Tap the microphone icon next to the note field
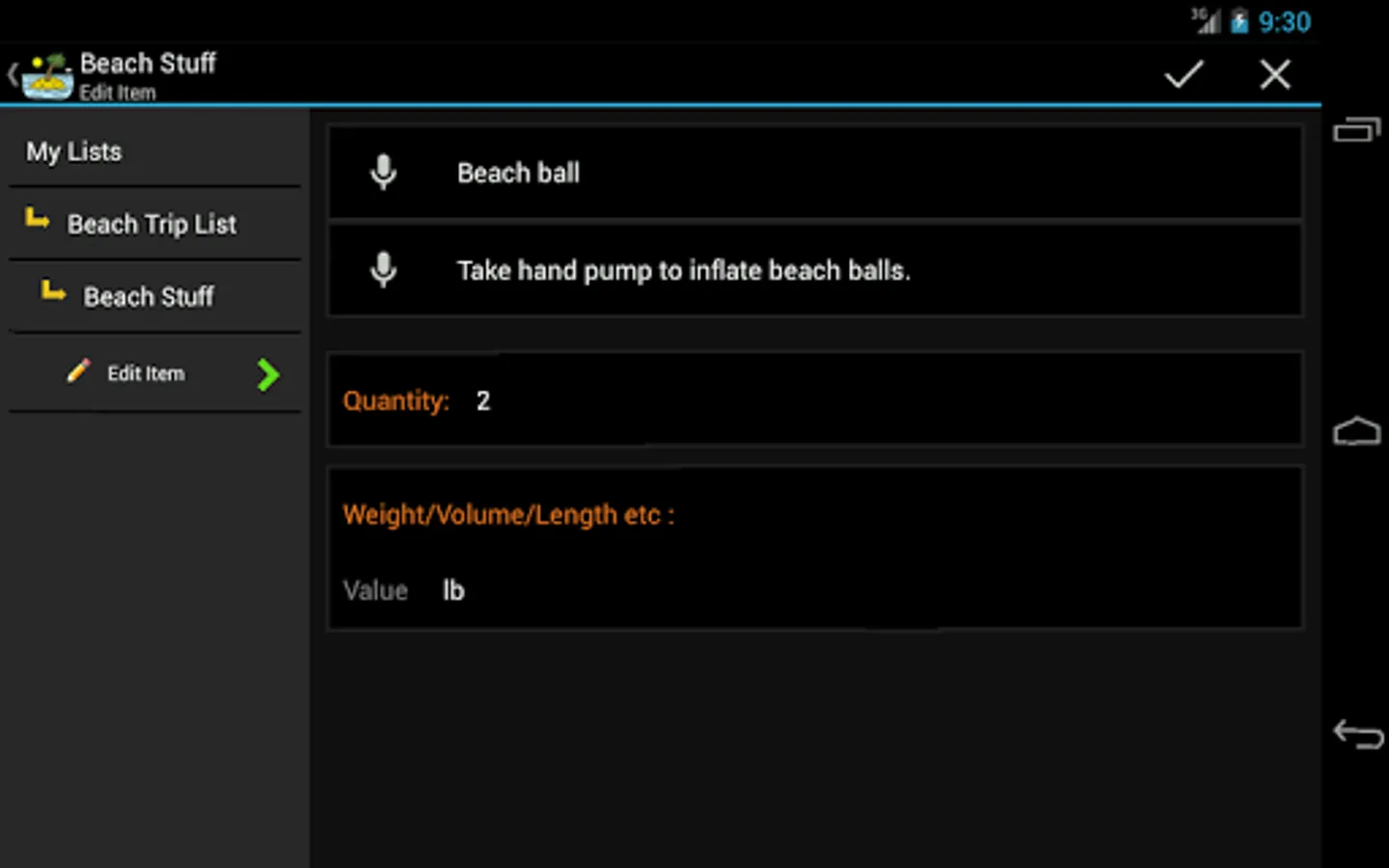 [x=383, y=270]
